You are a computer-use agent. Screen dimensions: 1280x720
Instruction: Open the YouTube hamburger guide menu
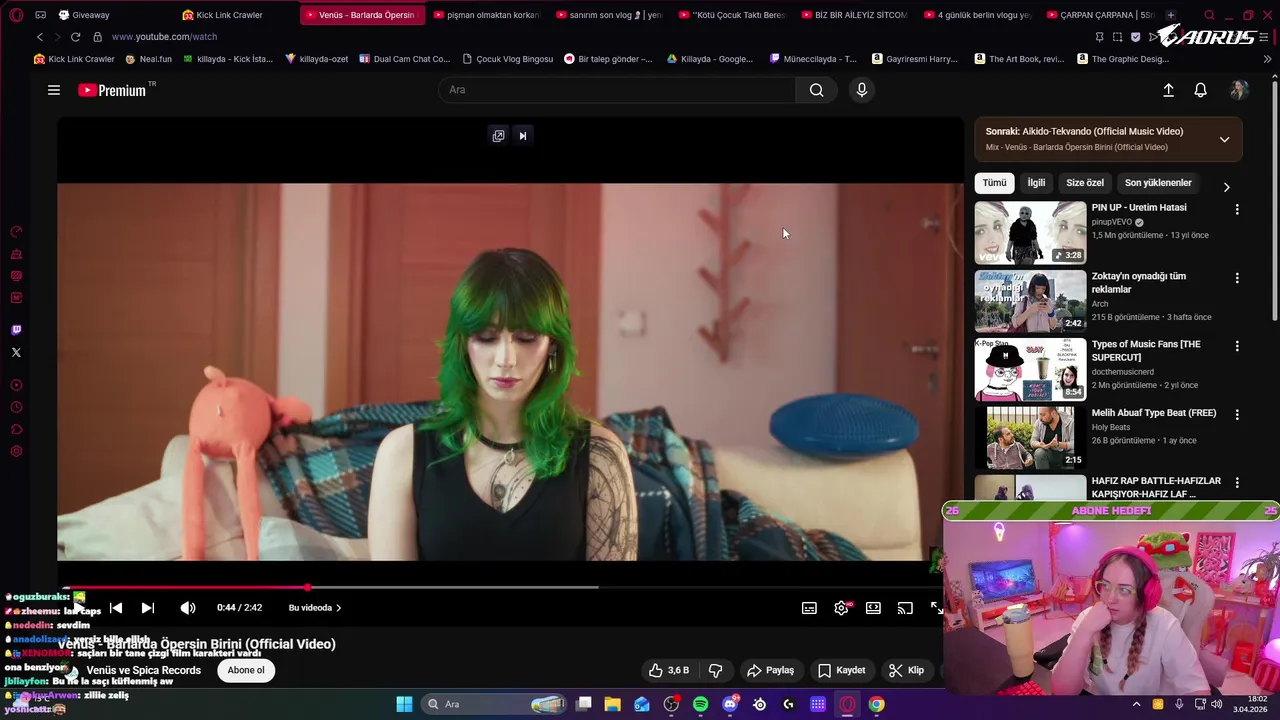click(x=54, y=90)
